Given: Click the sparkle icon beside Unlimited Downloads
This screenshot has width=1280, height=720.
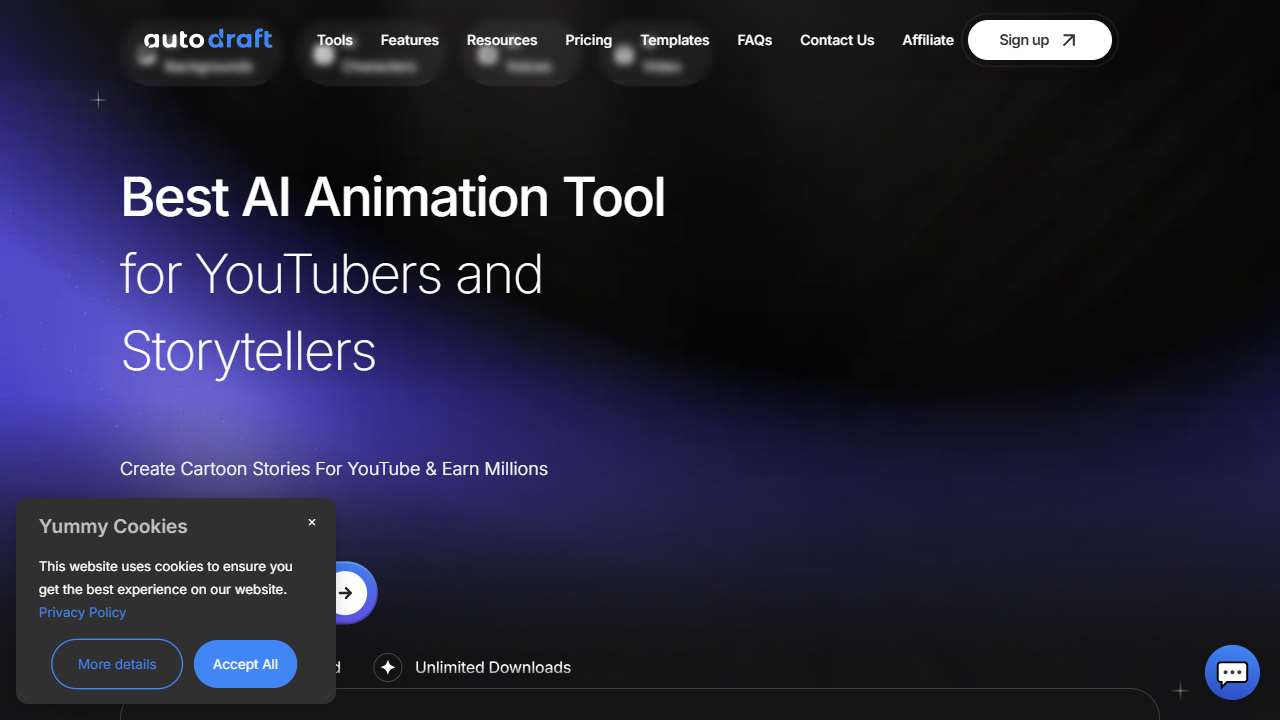Looking at the screenshot, I should (x=388, y=667).
